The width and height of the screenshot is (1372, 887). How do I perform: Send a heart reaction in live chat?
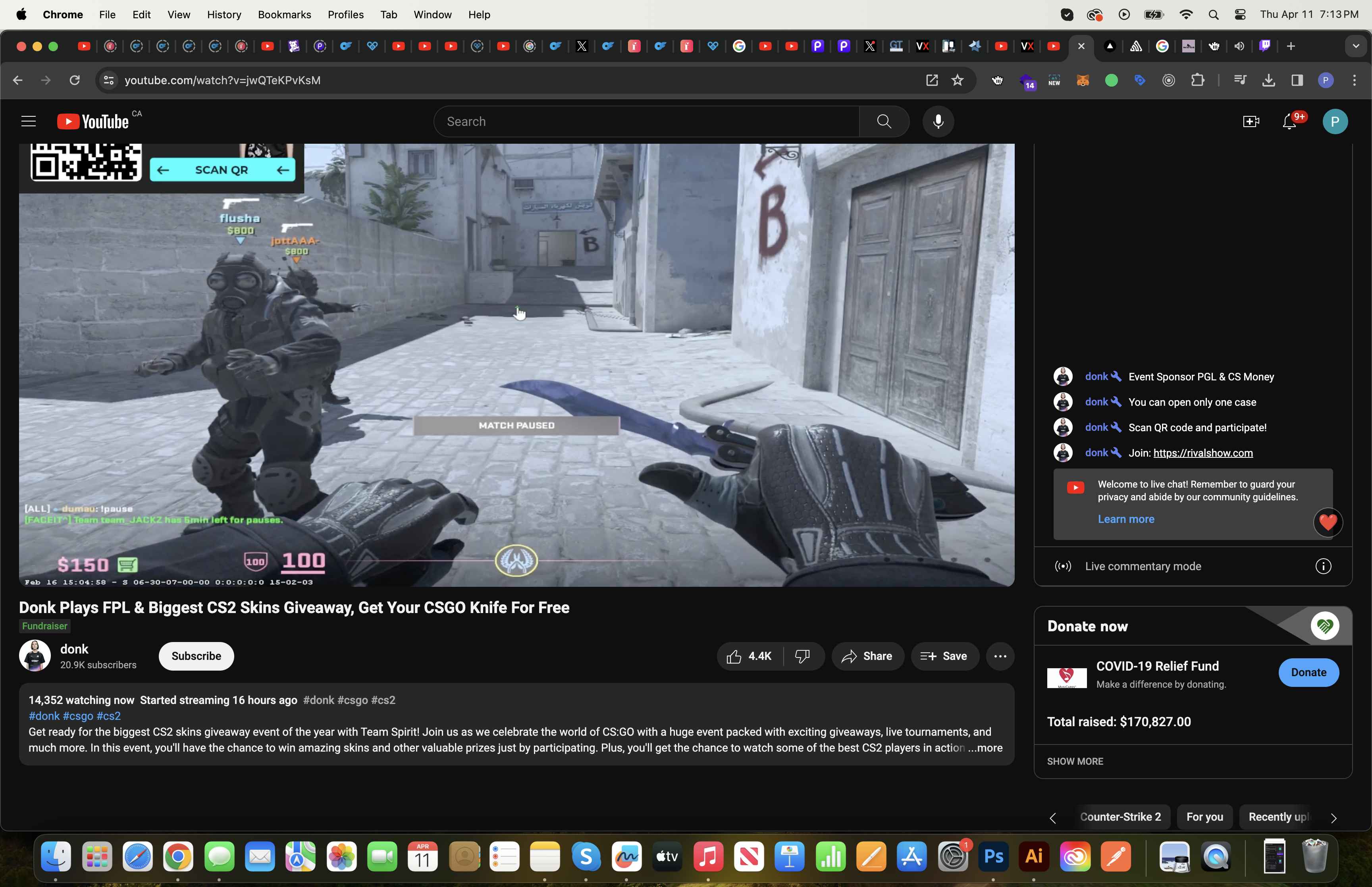pyautogui.click(x=1328, y=522)
